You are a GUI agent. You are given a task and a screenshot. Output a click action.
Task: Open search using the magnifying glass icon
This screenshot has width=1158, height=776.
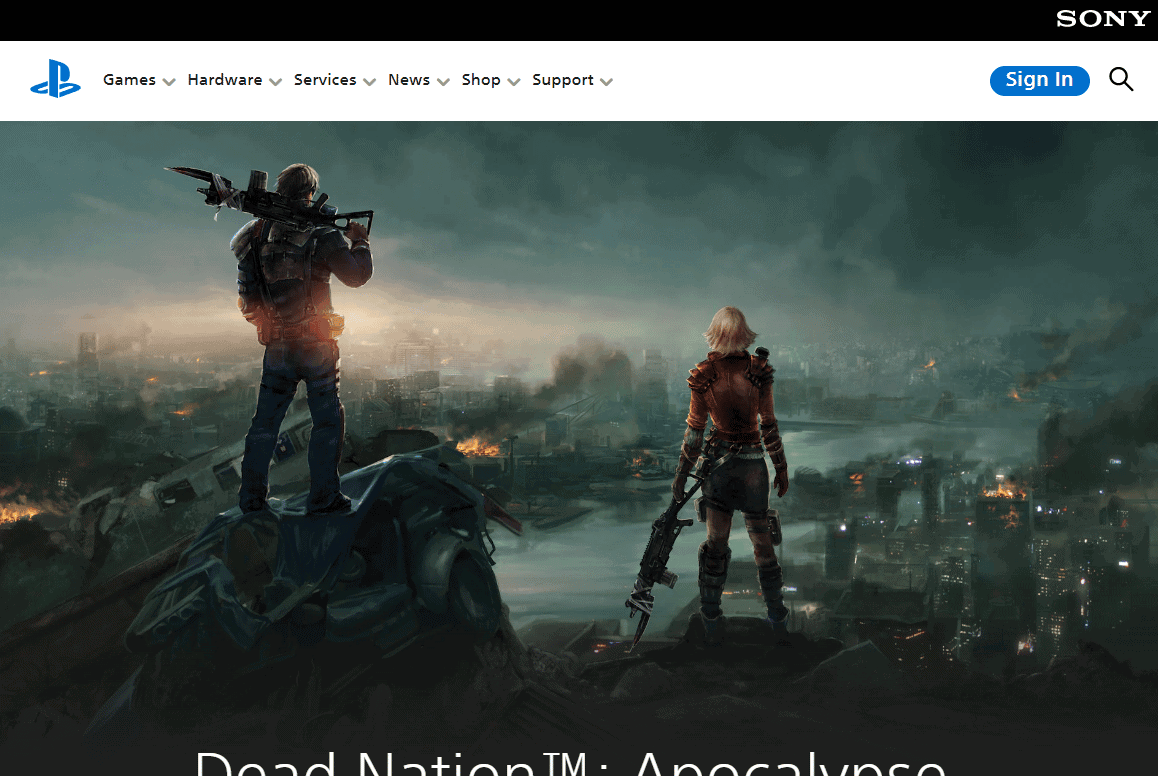tap(1121, 79)
